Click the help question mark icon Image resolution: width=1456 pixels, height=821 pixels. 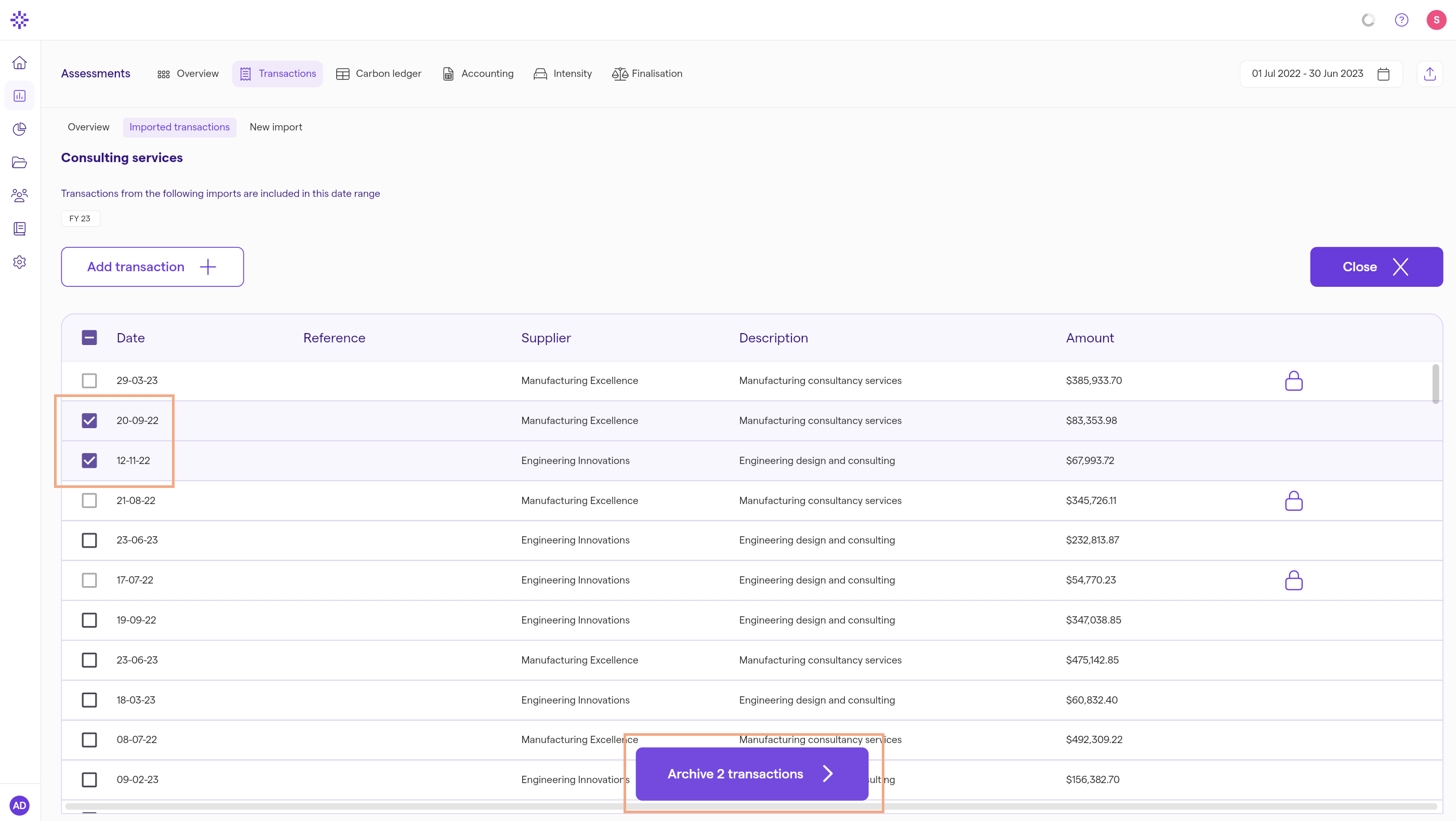1402,20
